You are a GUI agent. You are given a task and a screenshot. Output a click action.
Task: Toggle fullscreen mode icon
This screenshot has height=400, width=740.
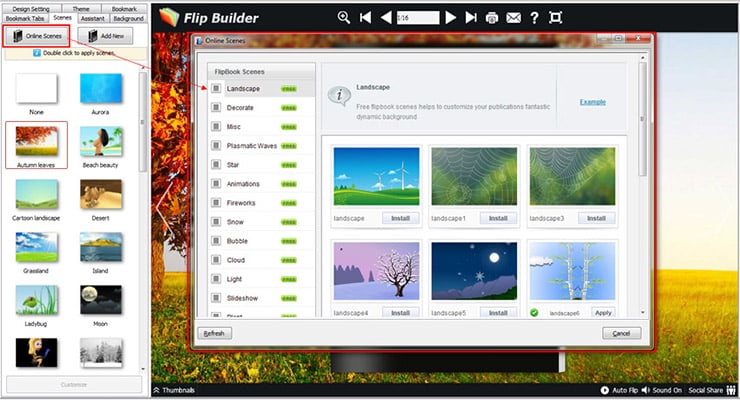(555, 17)
